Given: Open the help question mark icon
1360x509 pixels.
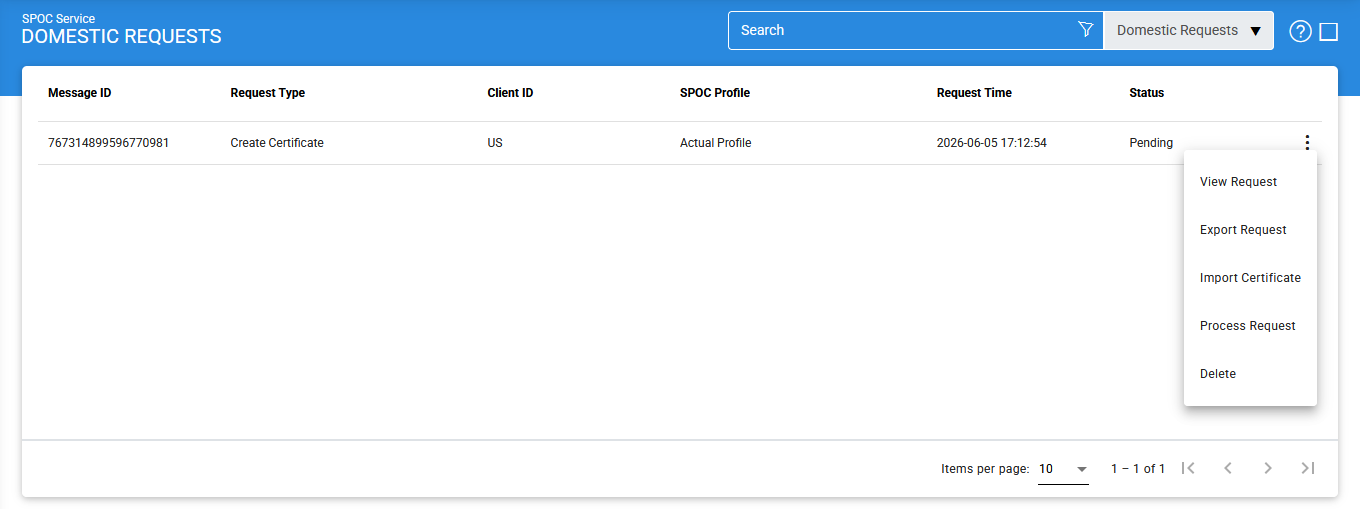Looking at the screenshot, I should pyautogui.click(x=1300, y=31).
